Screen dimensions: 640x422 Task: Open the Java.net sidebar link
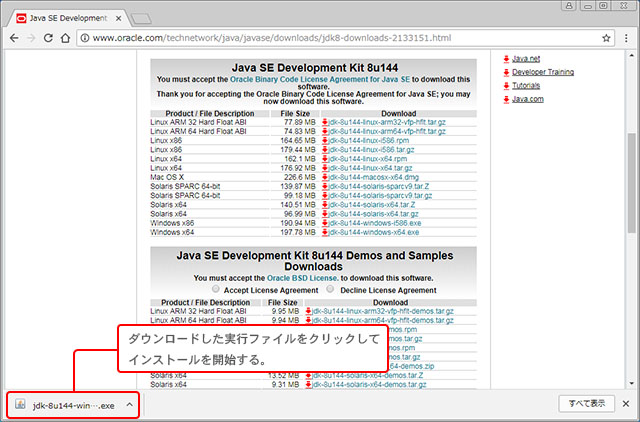(526, 59)
